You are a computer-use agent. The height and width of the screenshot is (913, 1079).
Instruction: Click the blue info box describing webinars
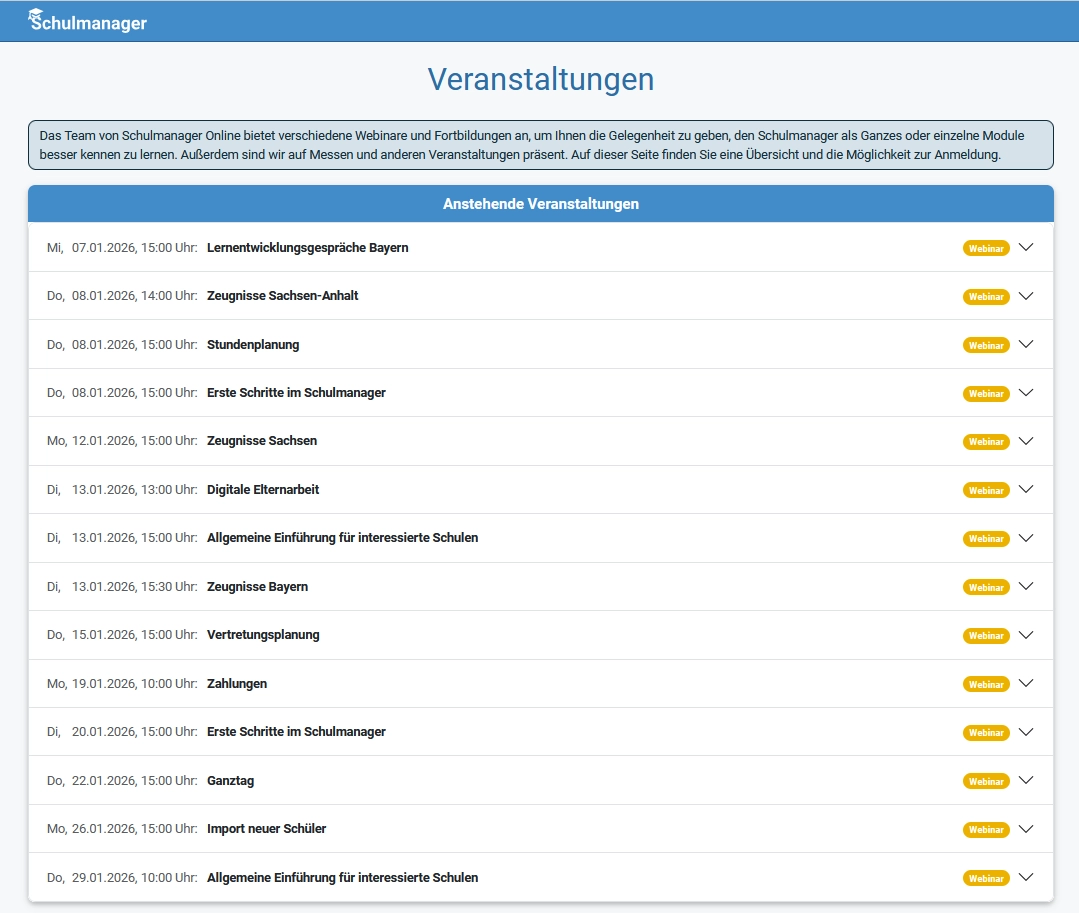coord(540,144)
